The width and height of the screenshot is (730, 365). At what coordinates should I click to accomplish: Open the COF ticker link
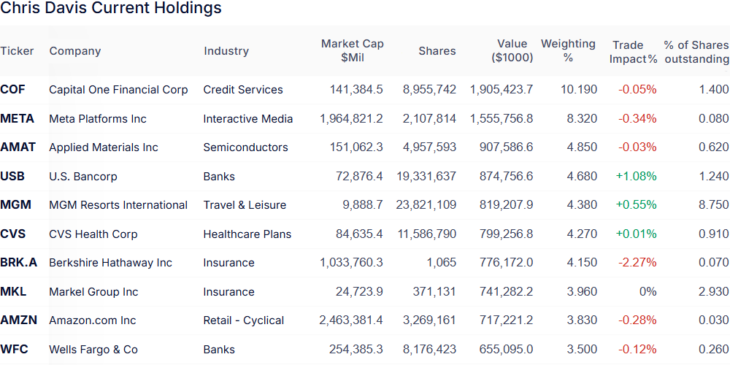[13, 90]
